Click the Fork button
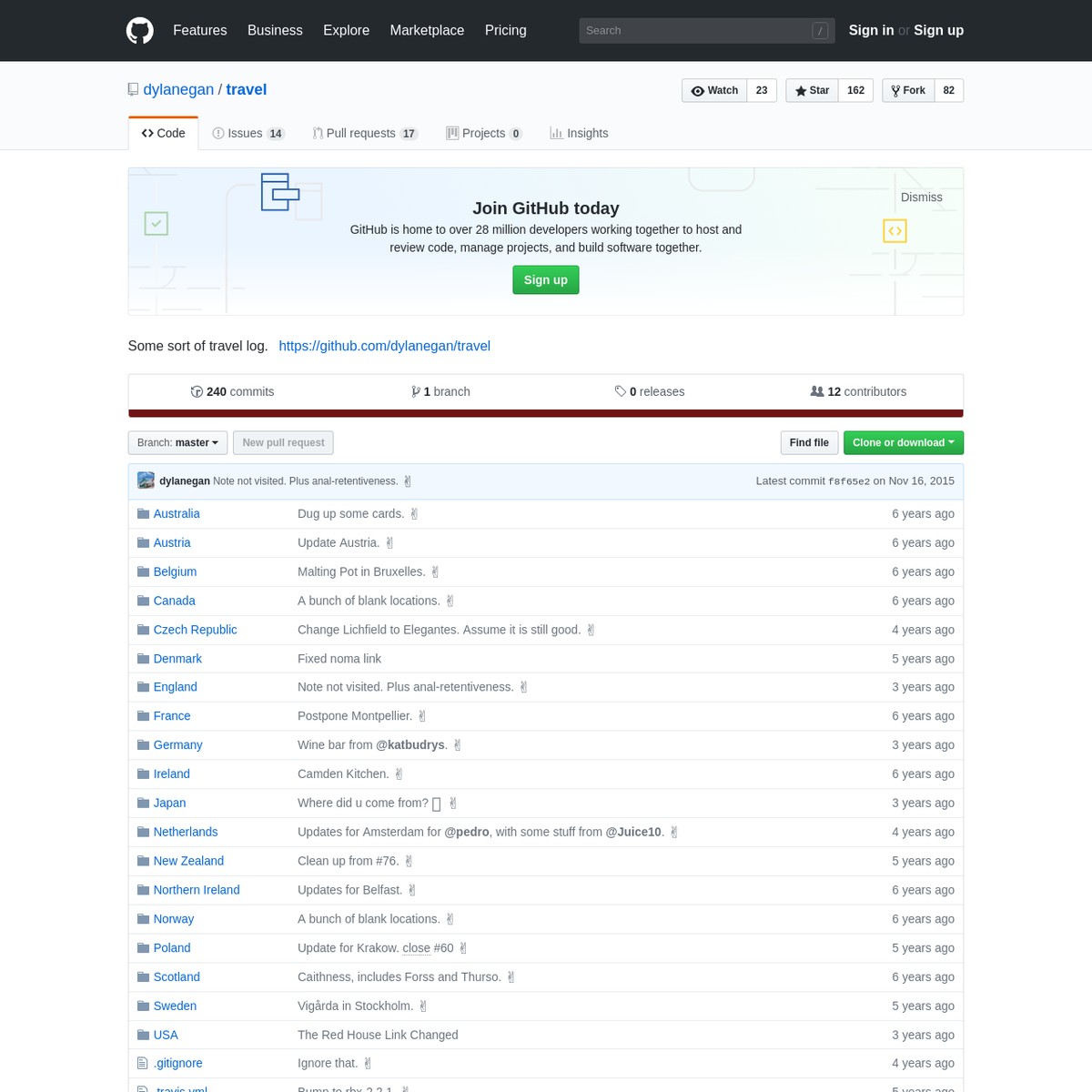 (908, 90)
